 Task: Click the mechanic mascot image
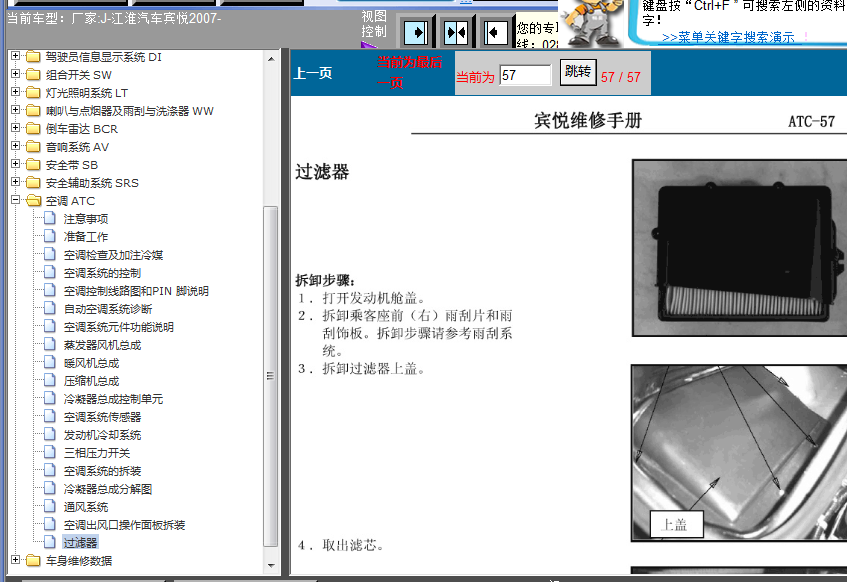(592, 23)
